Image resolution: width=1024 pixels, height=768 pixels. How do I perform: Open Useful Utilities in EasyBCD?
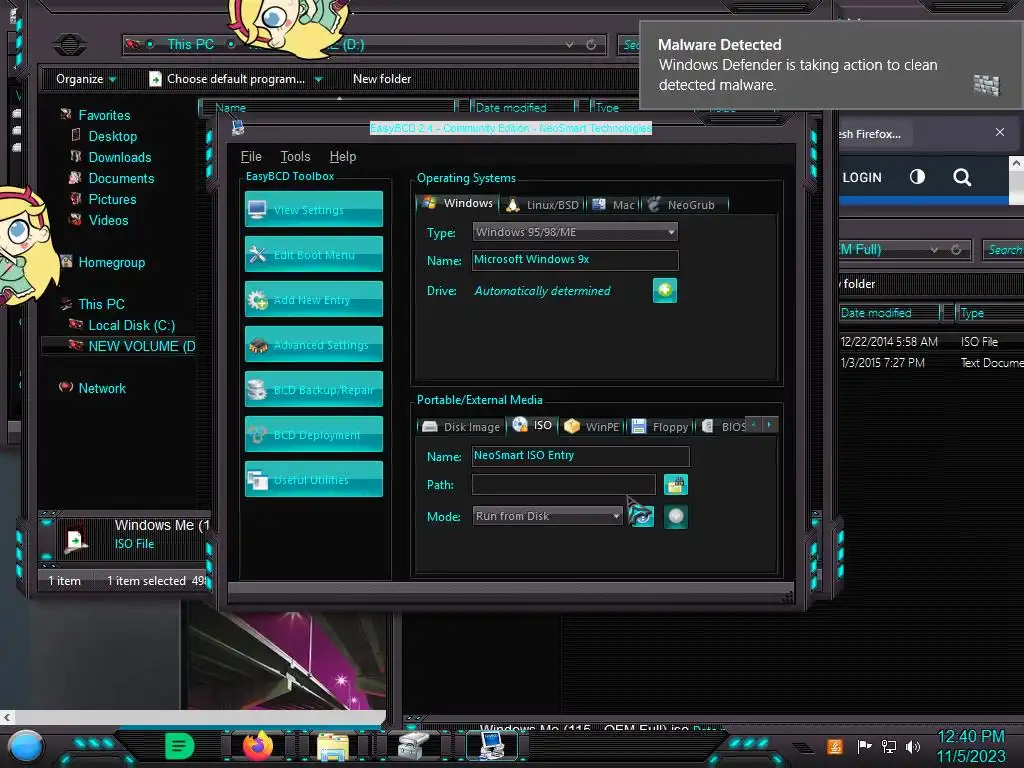coord(313,480)
